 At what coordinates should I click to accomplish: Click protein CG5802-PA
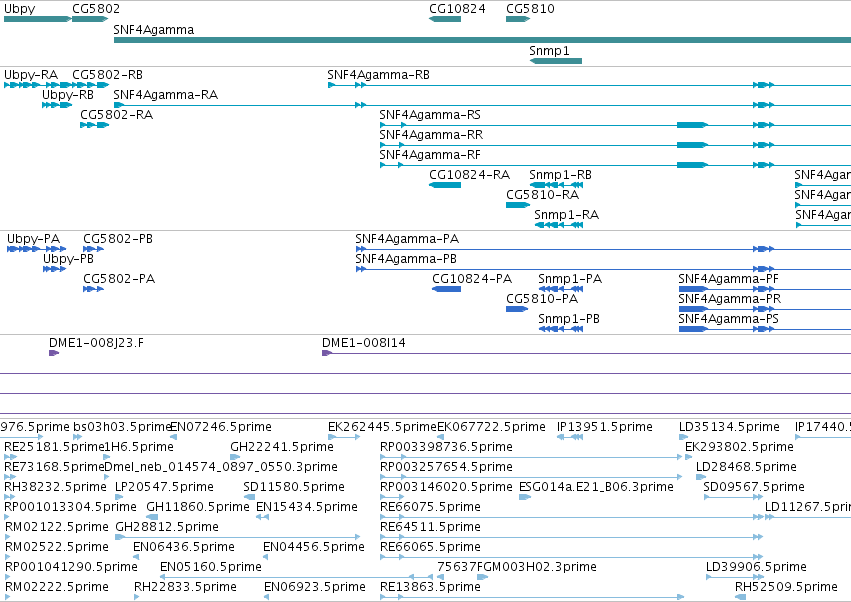[119, 279]
